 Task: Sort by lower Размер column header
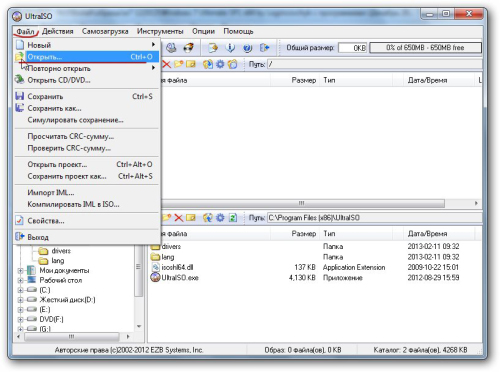(294, 234)
